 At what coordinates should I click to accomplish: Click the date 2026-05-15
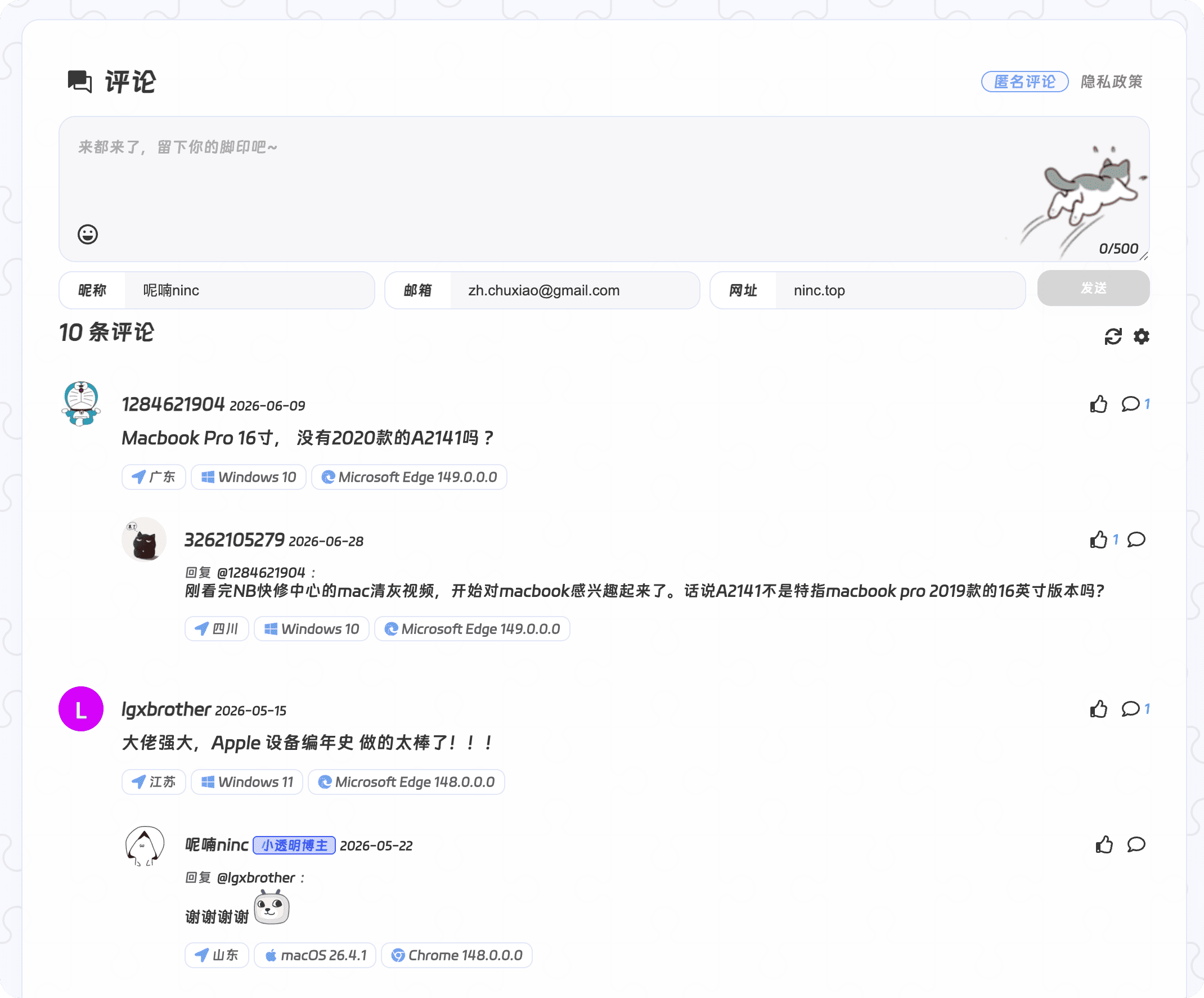tap(250, 711)
